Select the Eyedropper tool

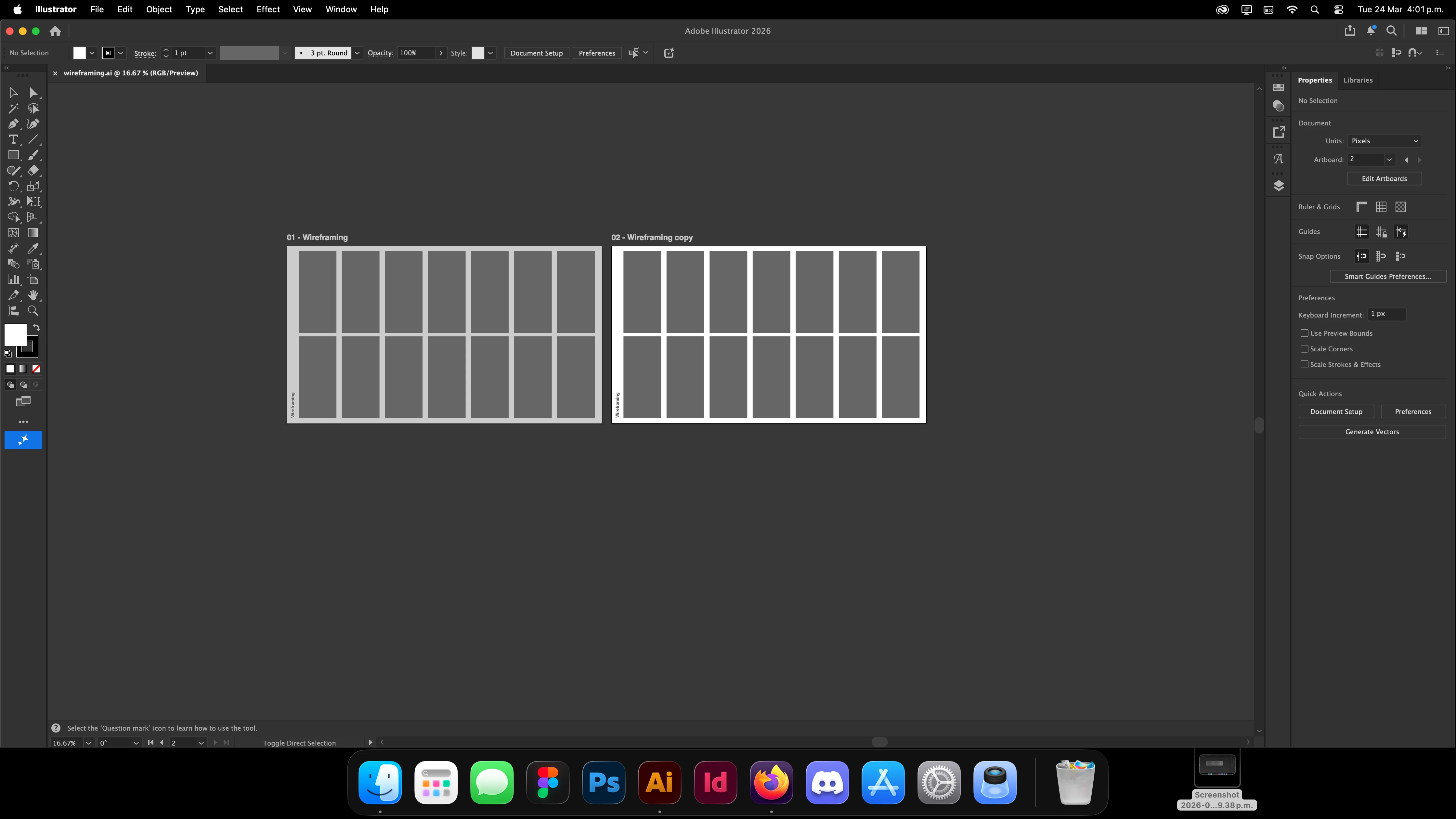(33, 248)
